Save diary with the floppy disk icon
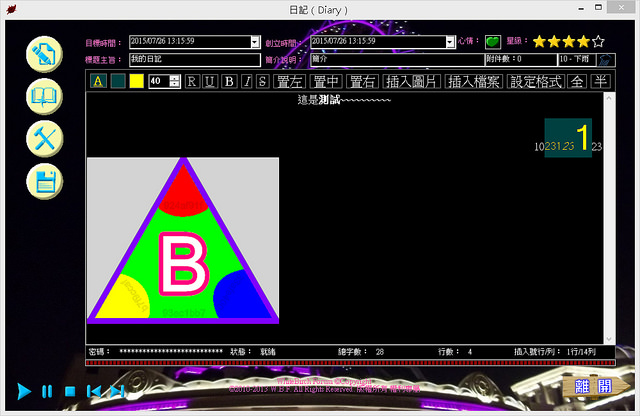The width and height of the screenshot is (640, 416). tap(44, 181)
